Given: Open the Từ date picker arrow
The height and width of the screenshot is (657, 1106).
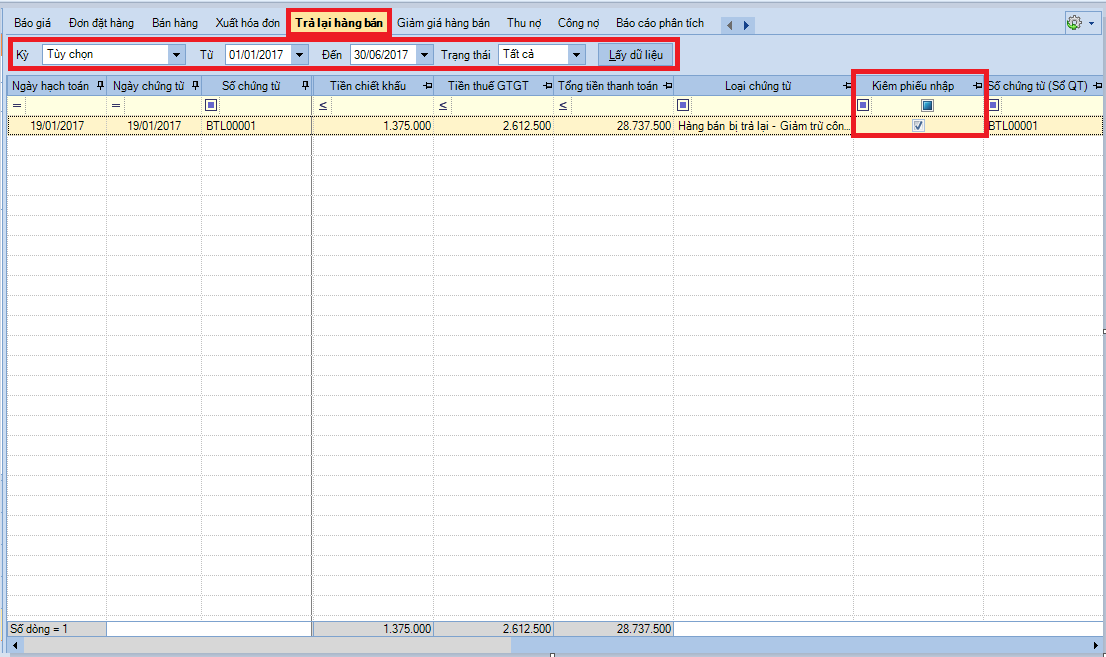Looking at the screenshot, I should [x=299, y=54].
